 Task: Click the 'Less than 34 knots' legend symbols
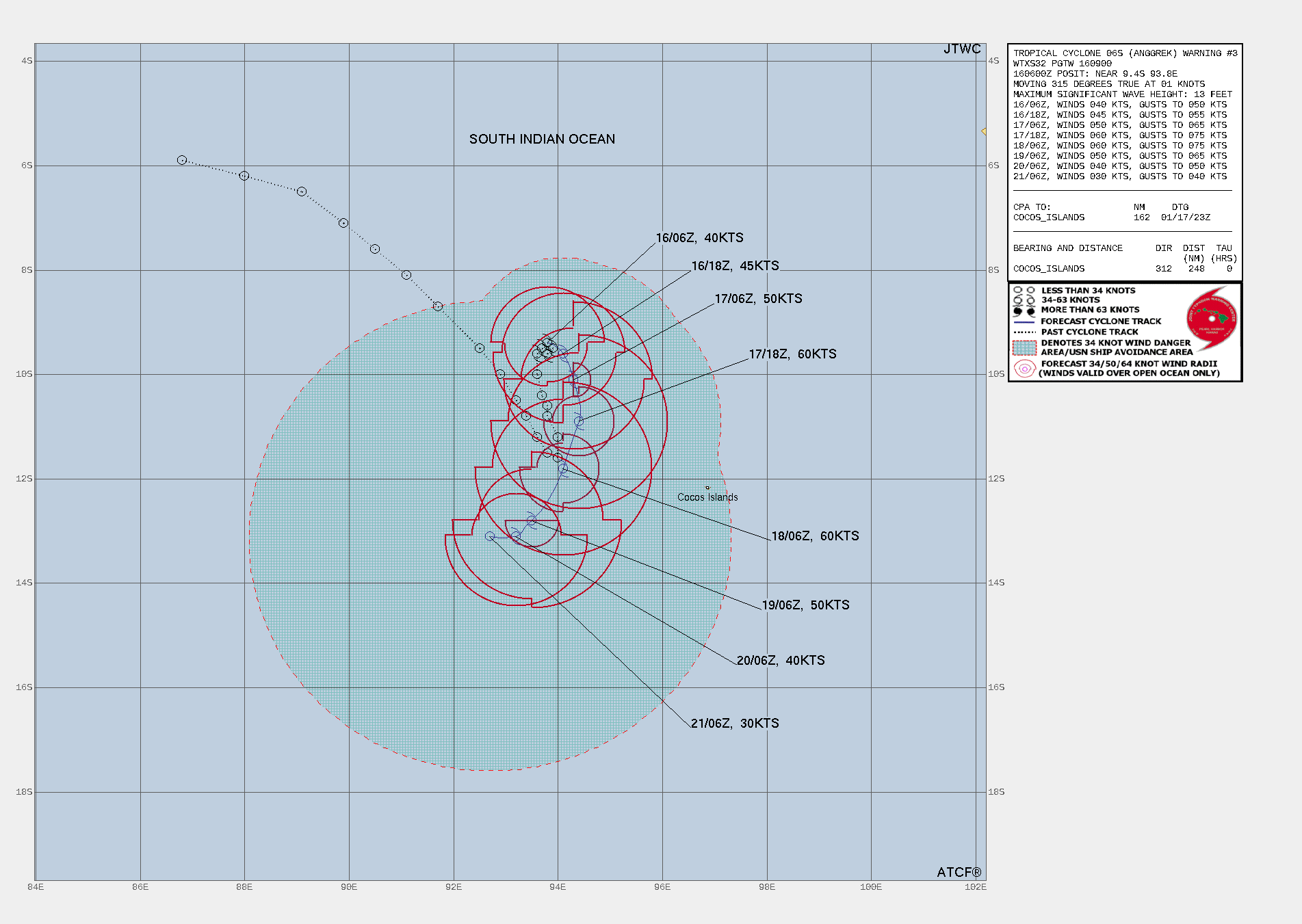coord(1024,291)
